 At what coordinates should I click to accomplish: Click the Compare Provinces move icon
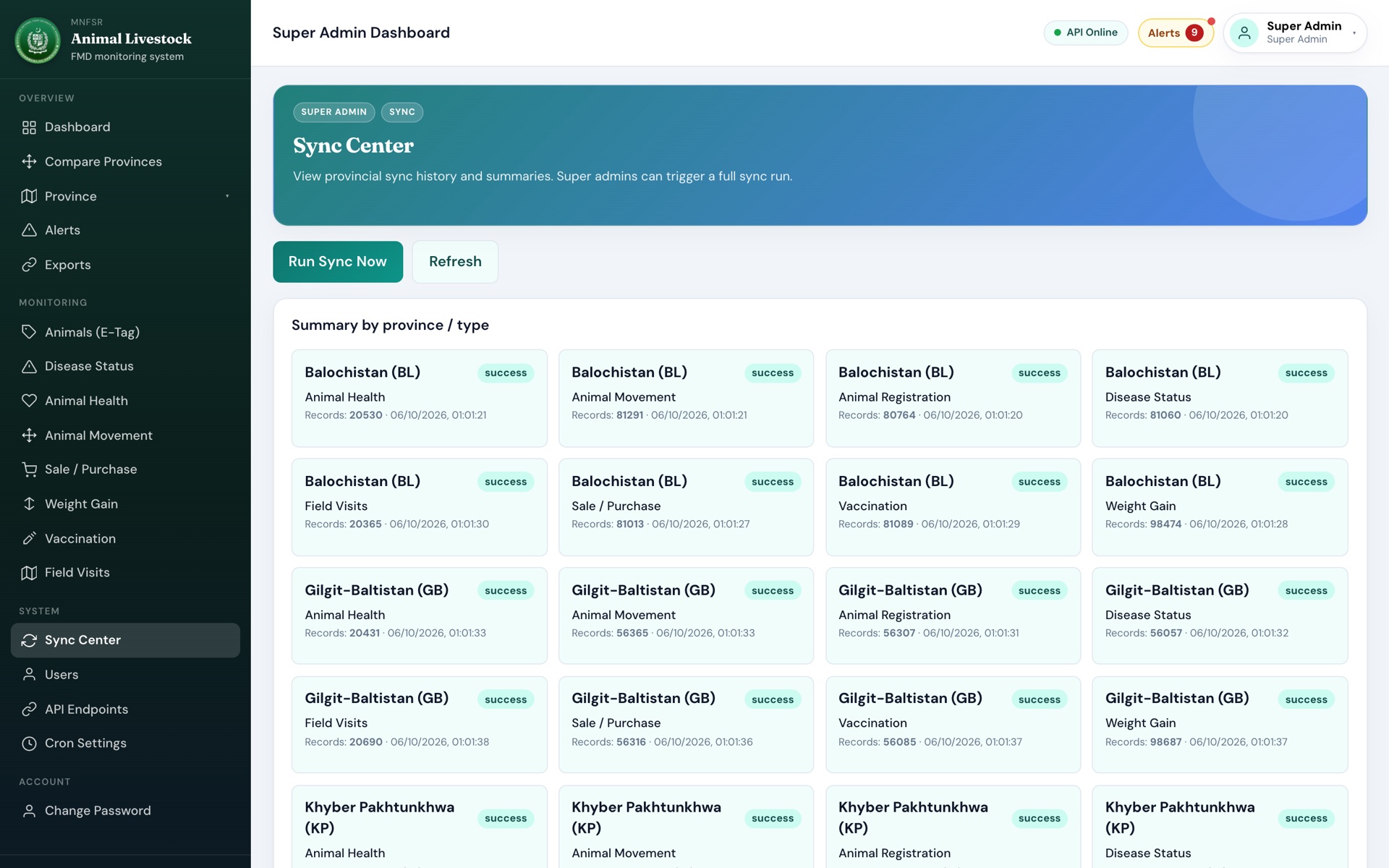[x=29, y=161]
